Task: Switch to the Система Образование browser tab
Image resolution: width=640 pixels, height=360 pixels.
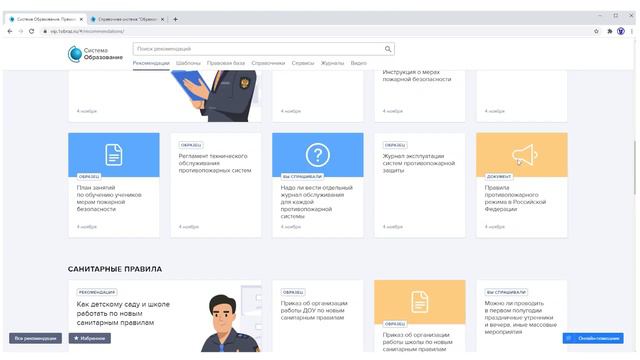Action: [46, 19]
